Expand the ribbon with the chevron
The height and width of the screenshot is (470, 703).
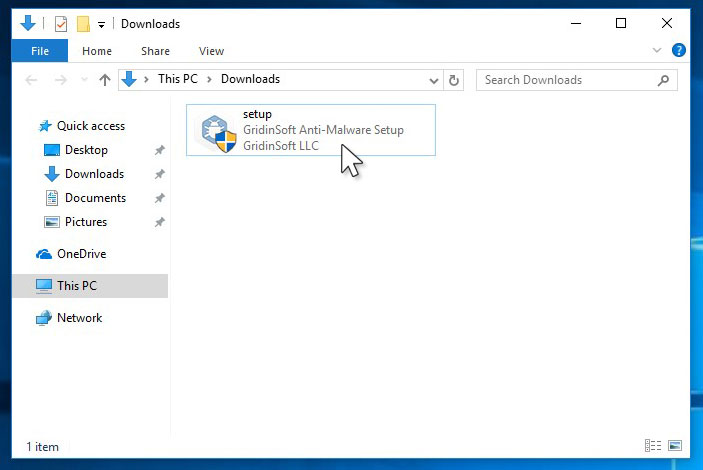click(657, 50)
